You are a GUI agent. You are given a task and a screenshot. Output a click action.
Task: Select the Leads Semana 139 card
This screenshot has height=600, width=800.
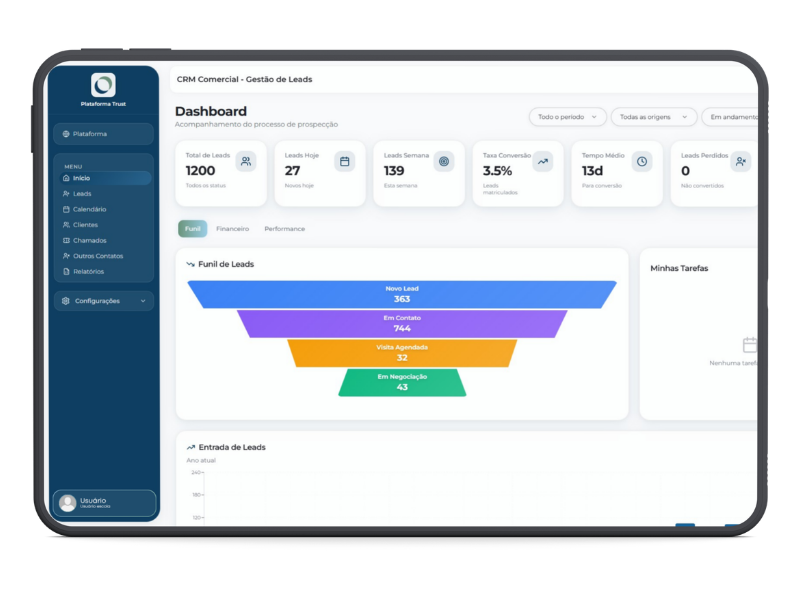[419, 173]
